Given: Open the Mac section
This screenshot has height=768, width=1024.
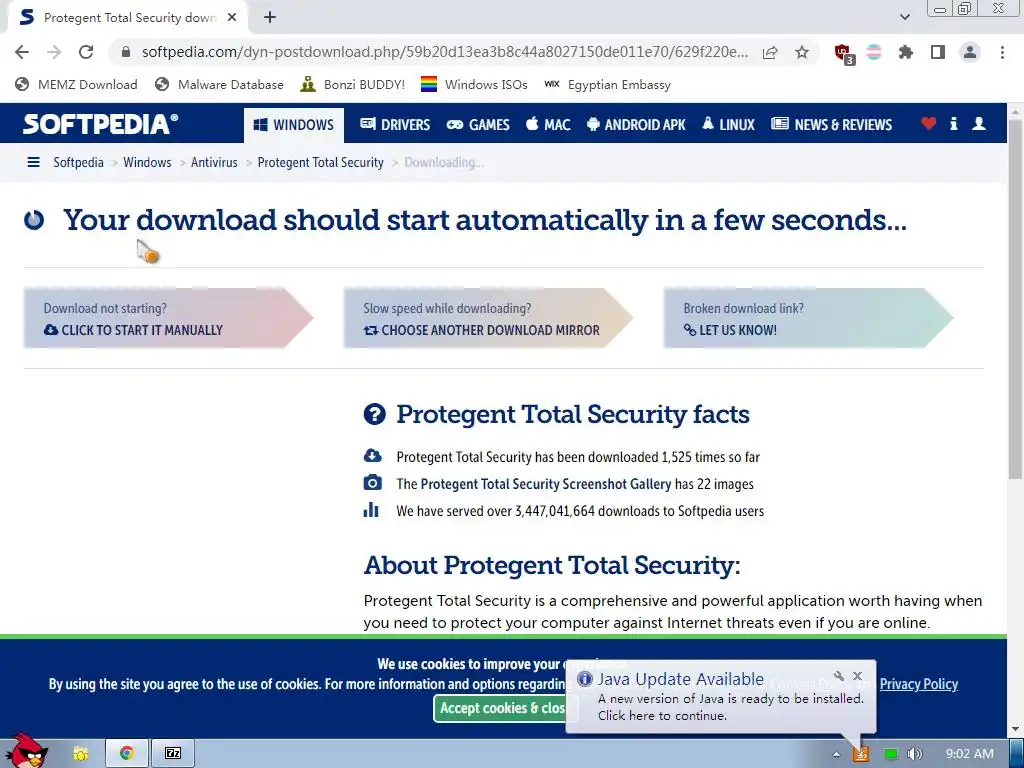Looking at the screenshot, I should (x=548, y=125).
